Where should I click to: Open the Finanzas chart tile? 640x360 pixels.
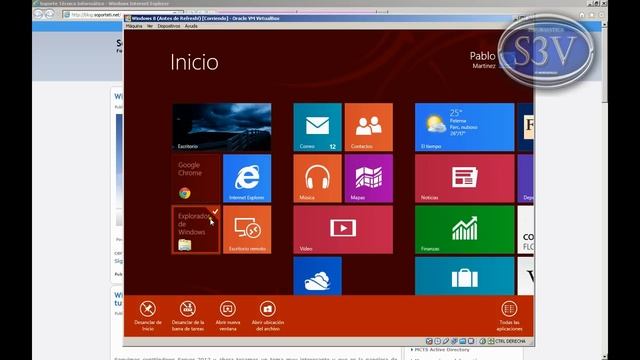click(x=464, y=229)
